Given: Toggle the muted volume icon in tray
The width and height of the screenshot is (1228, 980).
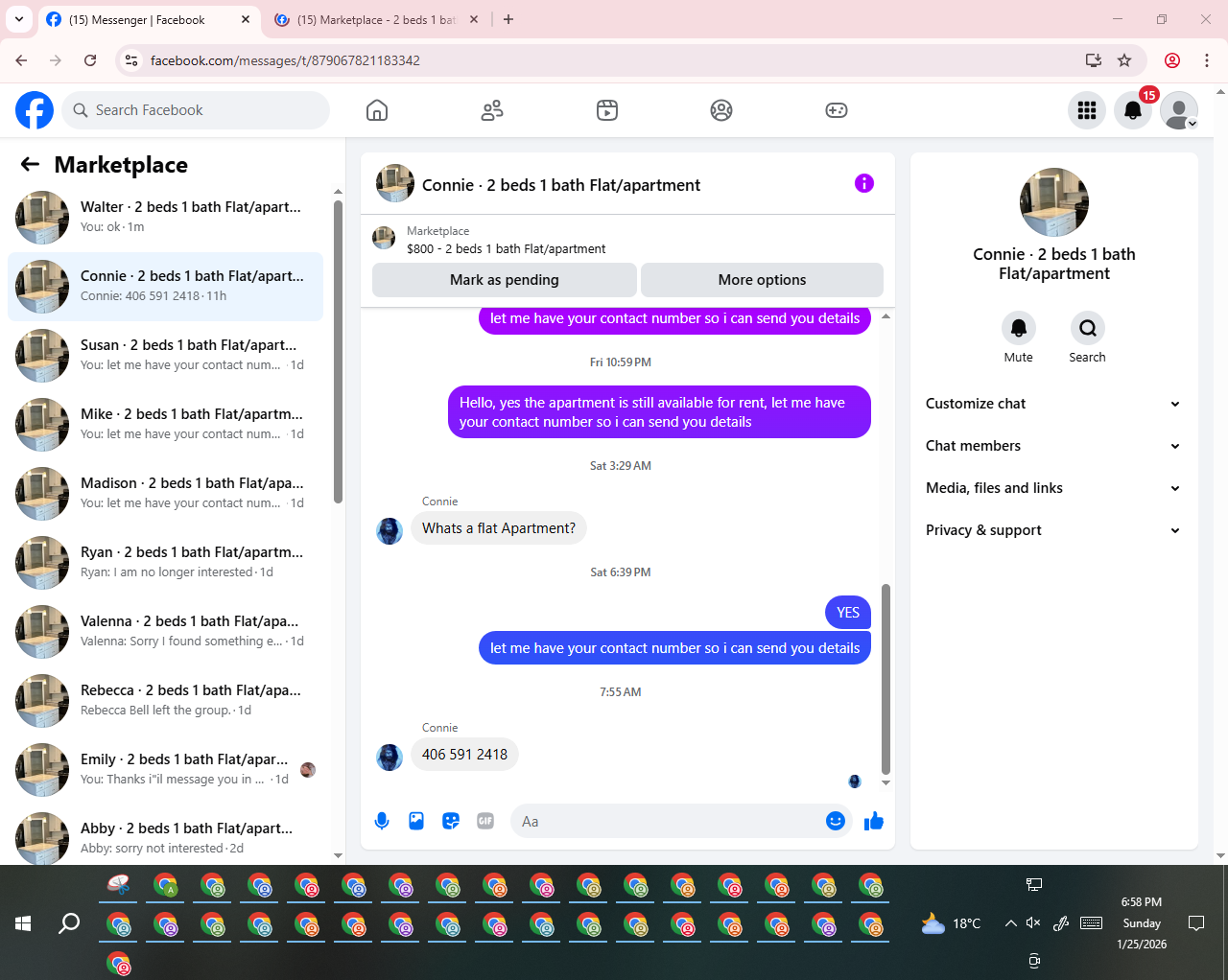Looking at the screenshot, I should pyautogui.click(x=1033, y=923).
